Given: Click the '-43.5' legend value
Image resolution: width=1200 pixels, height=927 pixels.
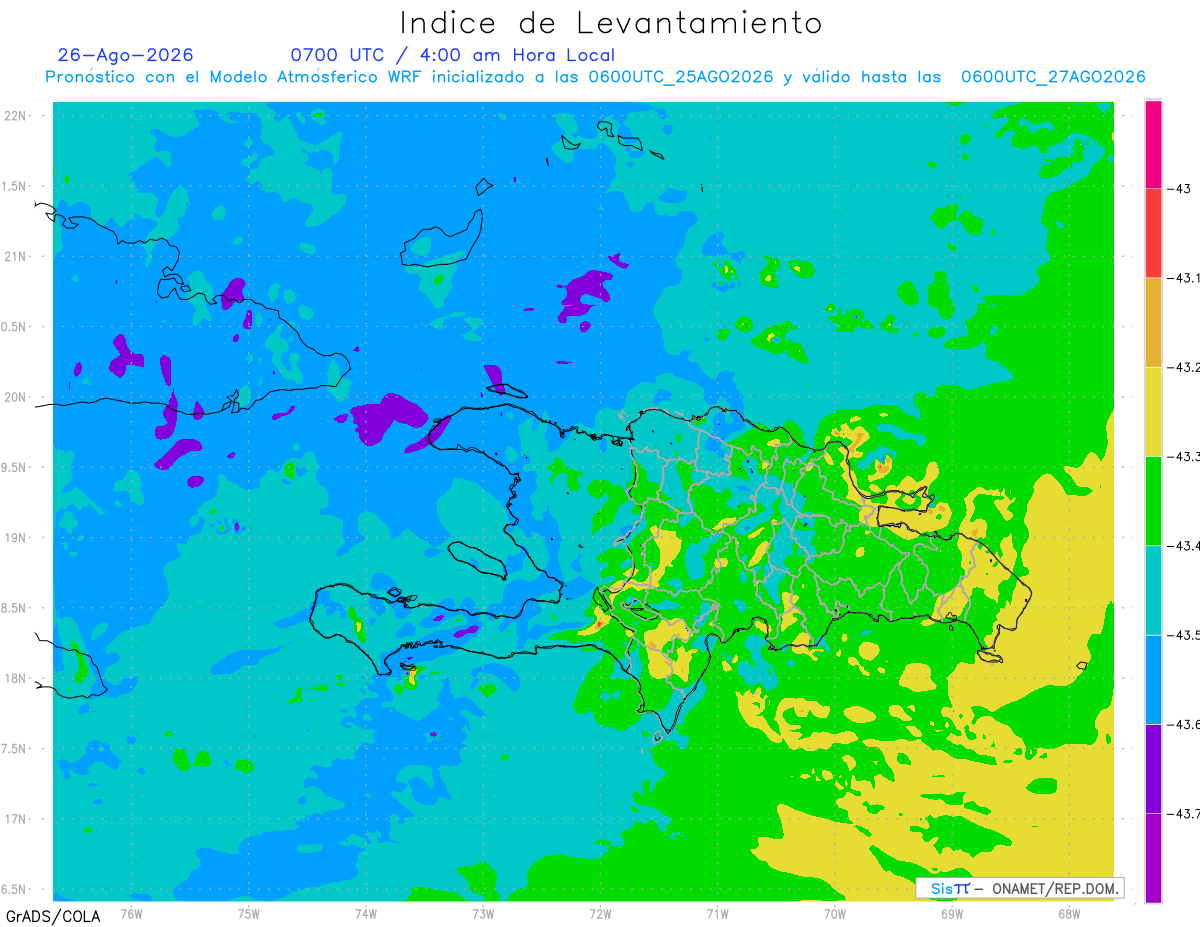Looking at the screenshot, I should pos(1182,635).
